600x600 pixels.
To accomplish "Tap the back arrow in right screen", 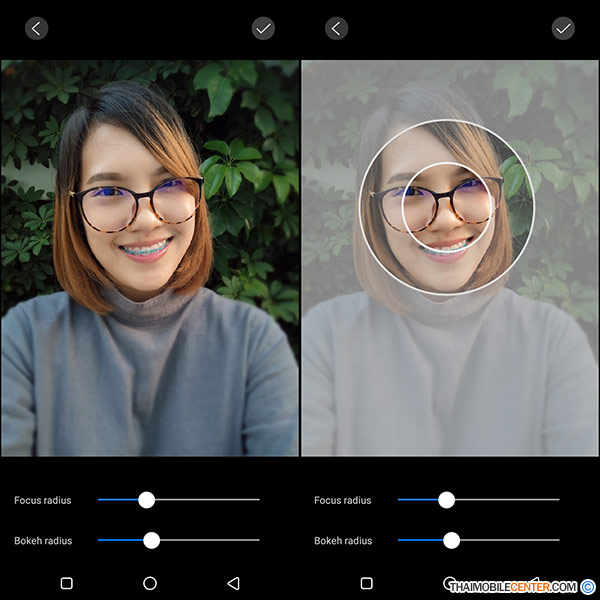I will 336,28.
